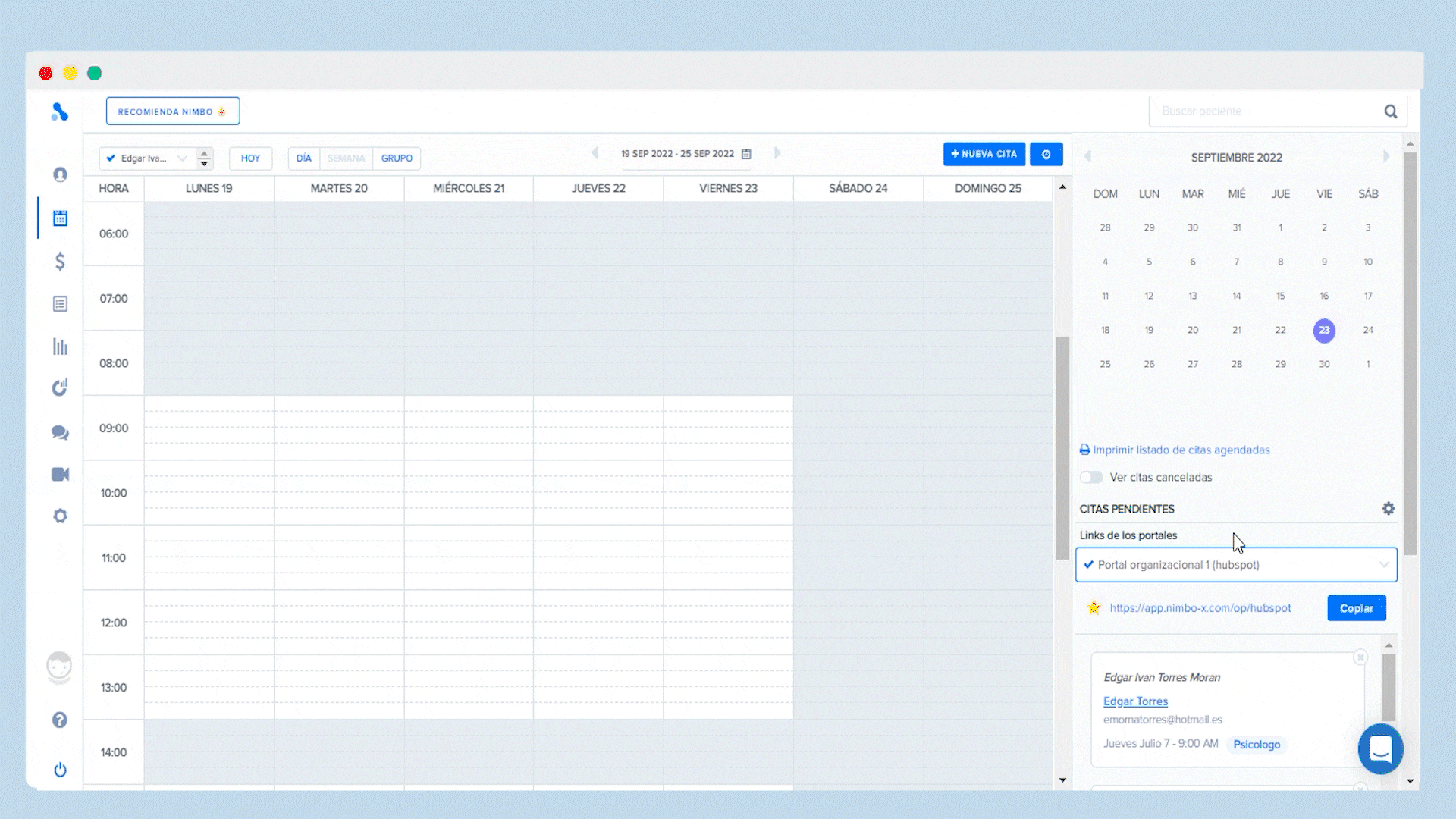Open the analytics pie chart icon
This screenshot has width=1456, height=819.
tap(60, 388)
